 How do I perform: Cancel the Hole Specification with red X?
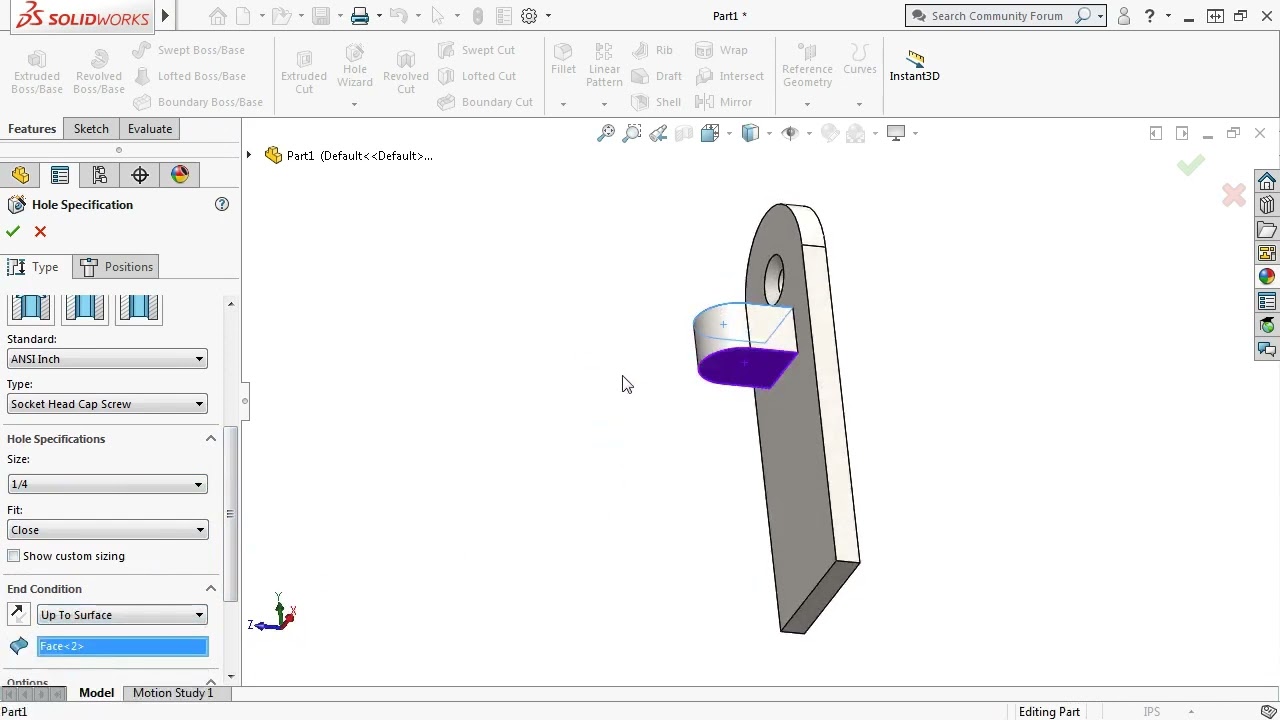click(x=40, y=232)
